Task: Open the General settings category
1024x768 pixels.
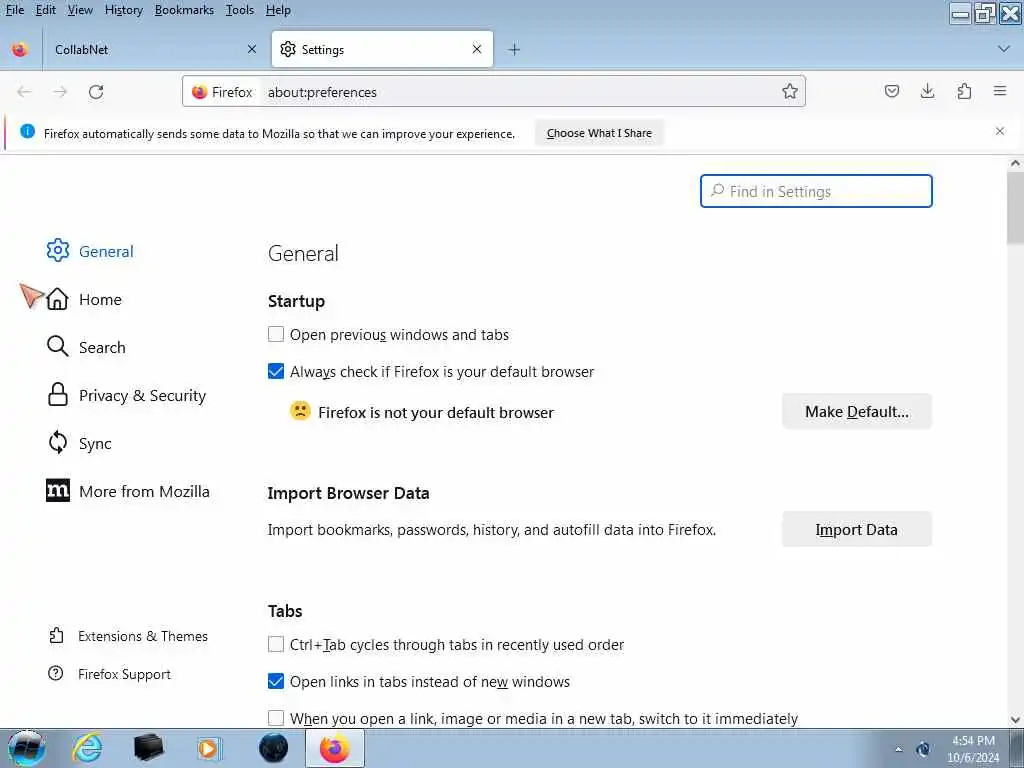Action: (89, 251)
